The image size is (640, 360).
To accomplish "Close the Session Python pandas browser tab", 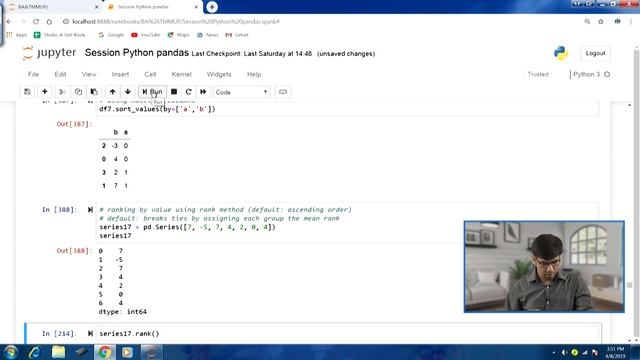I will point(196,7).
